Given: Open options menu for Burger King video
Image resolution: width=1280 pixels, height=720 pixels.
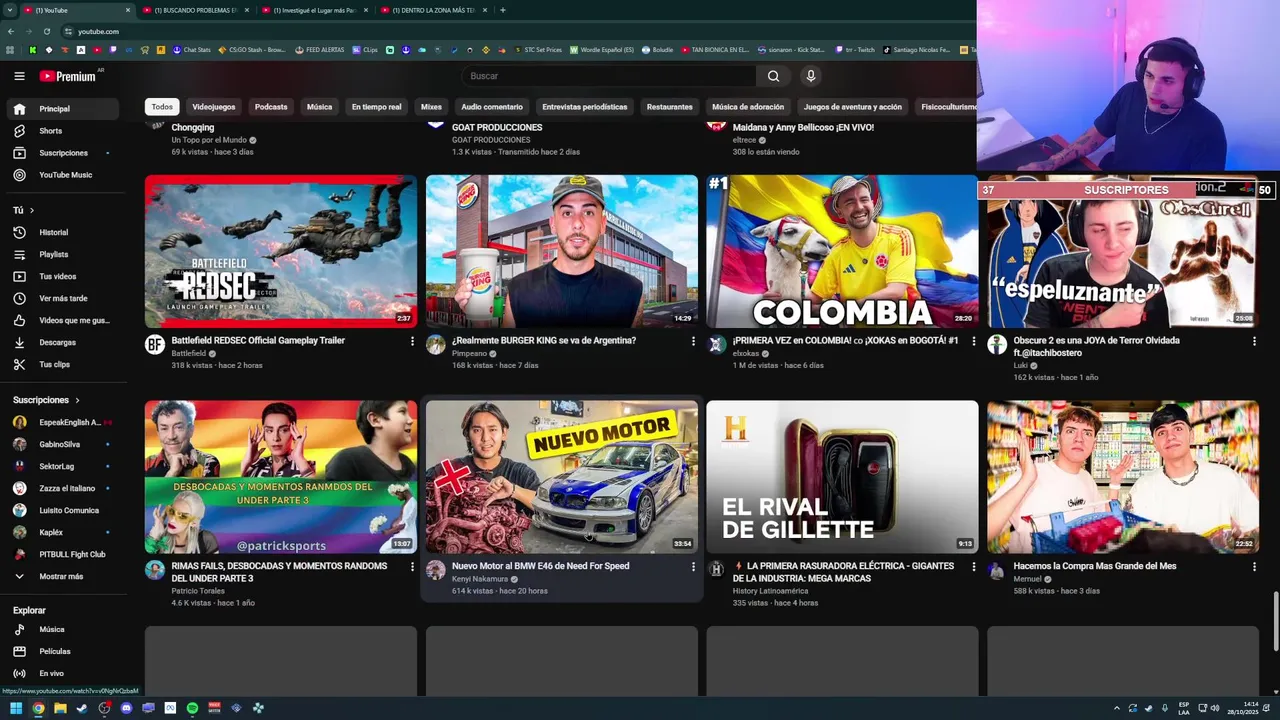Looking at the screenshot, I should 693,341.
